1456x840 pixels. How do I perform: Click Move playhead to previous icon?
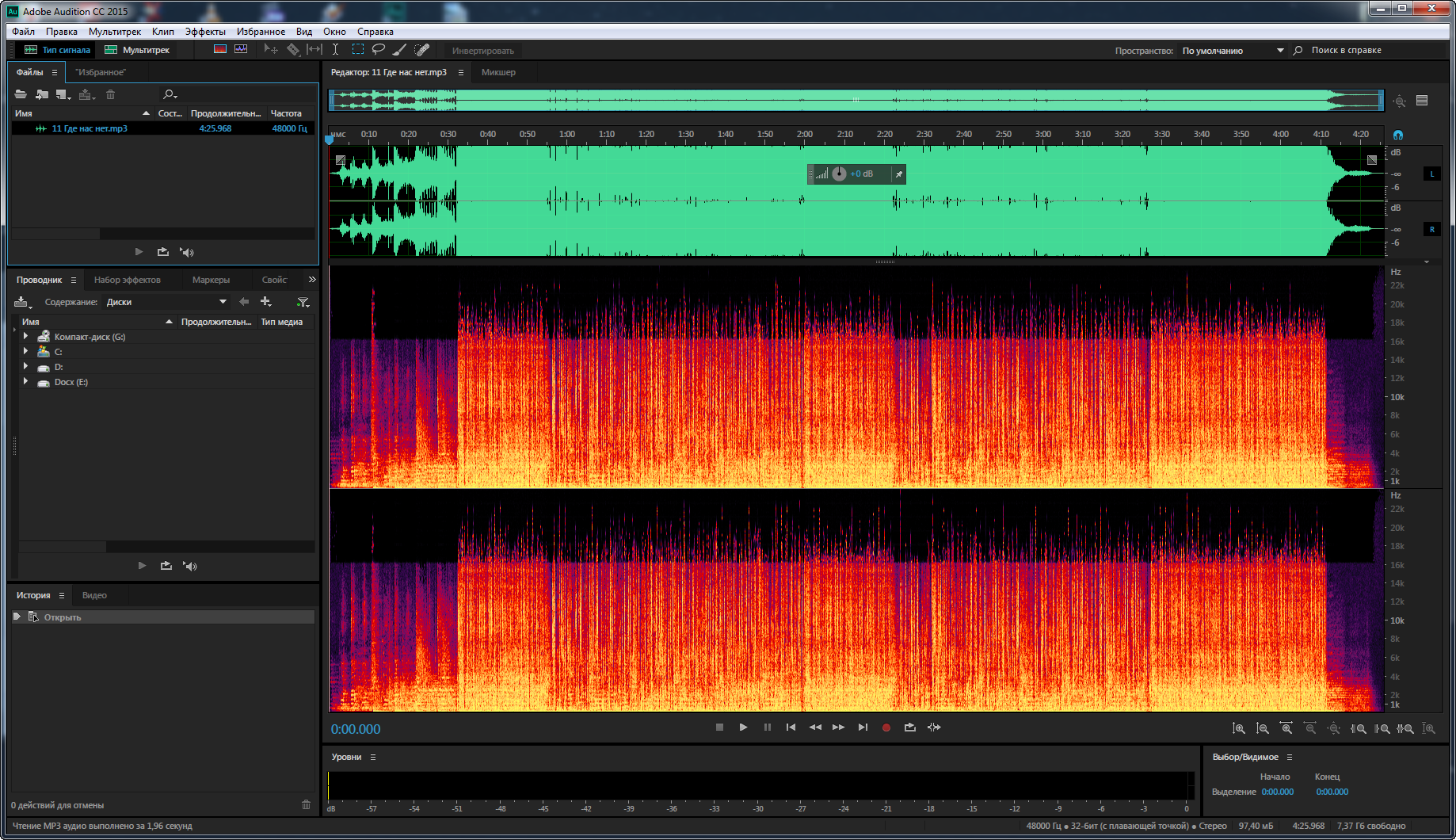click(791, 727)
